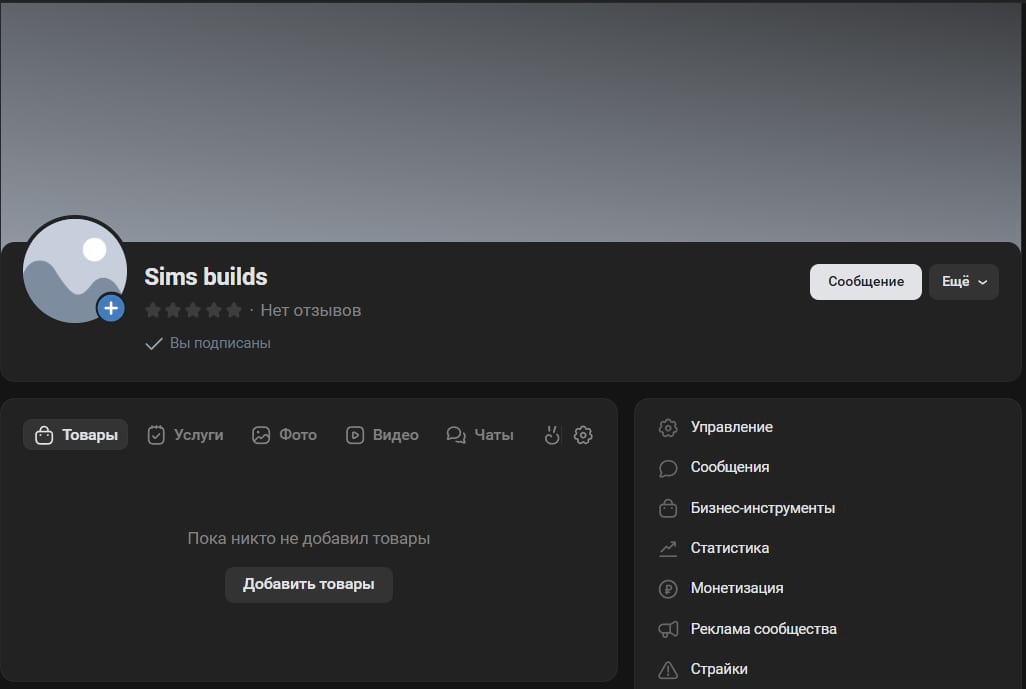Expand the Ещё dropdown menu
The height and width of the screenshot is (689, 1026).
pos(964,282)
